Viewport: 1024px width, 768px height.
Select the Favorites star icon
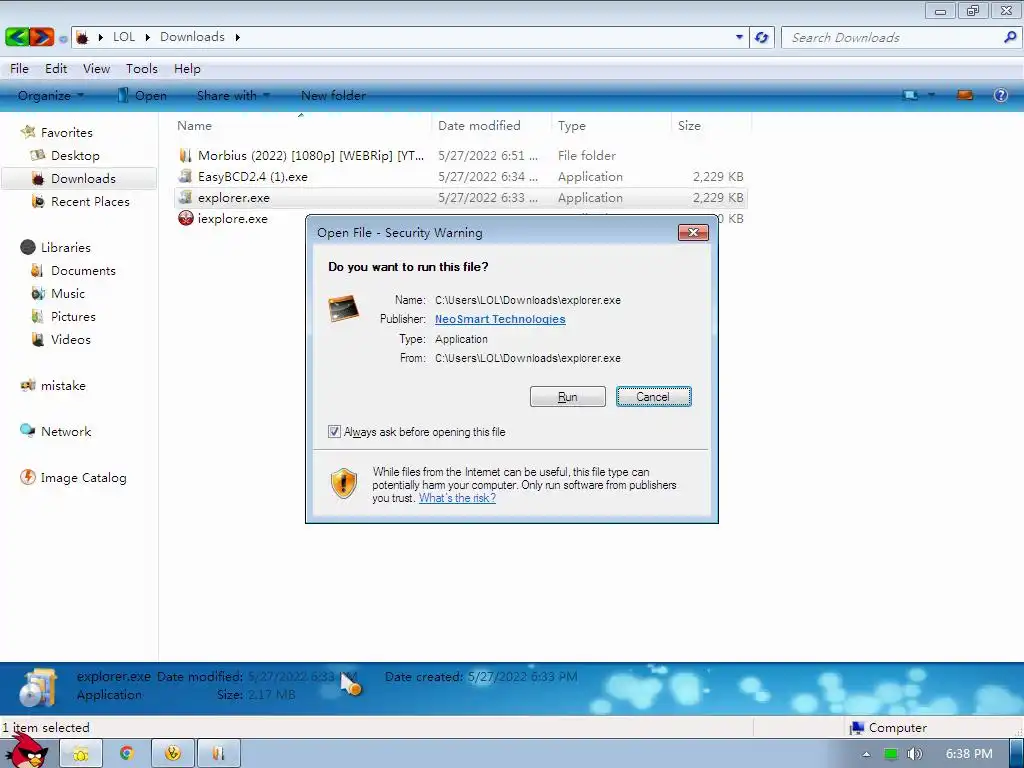[x=28, y=132]
